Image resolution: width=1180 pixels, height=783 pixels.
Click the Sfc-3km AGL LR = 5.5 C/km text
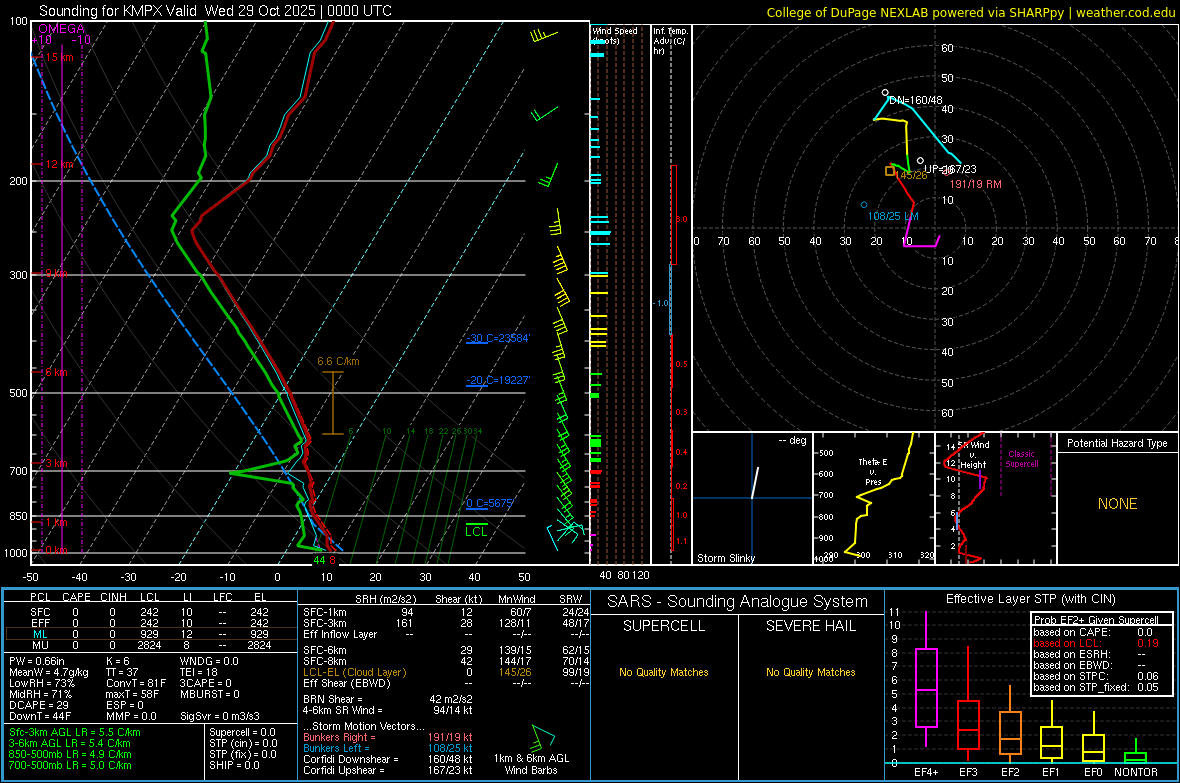click(x=75, y=732)
